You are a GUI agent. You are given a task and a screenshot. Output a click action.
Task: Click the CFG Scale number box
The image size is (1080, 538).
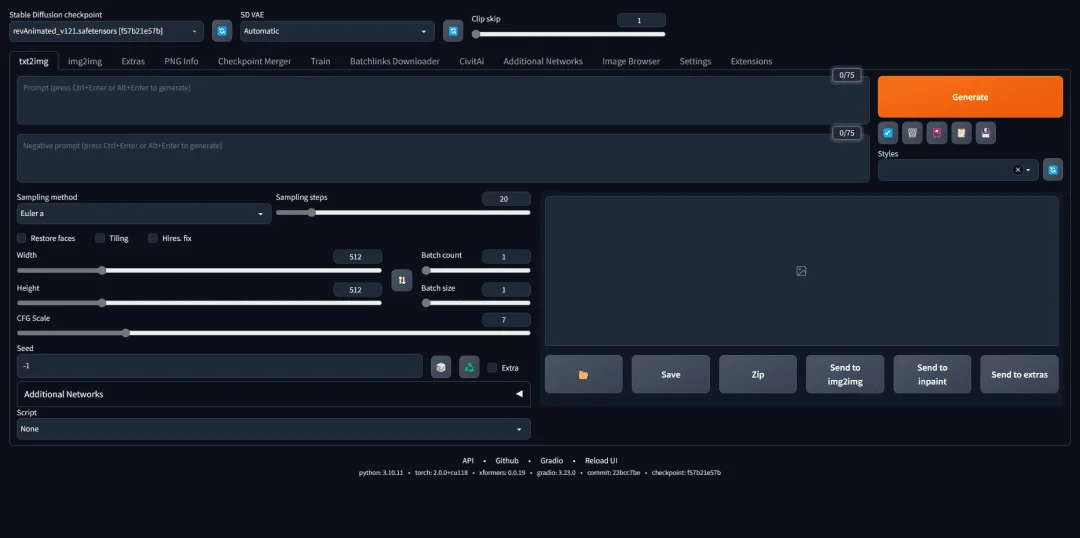(506, 320)
